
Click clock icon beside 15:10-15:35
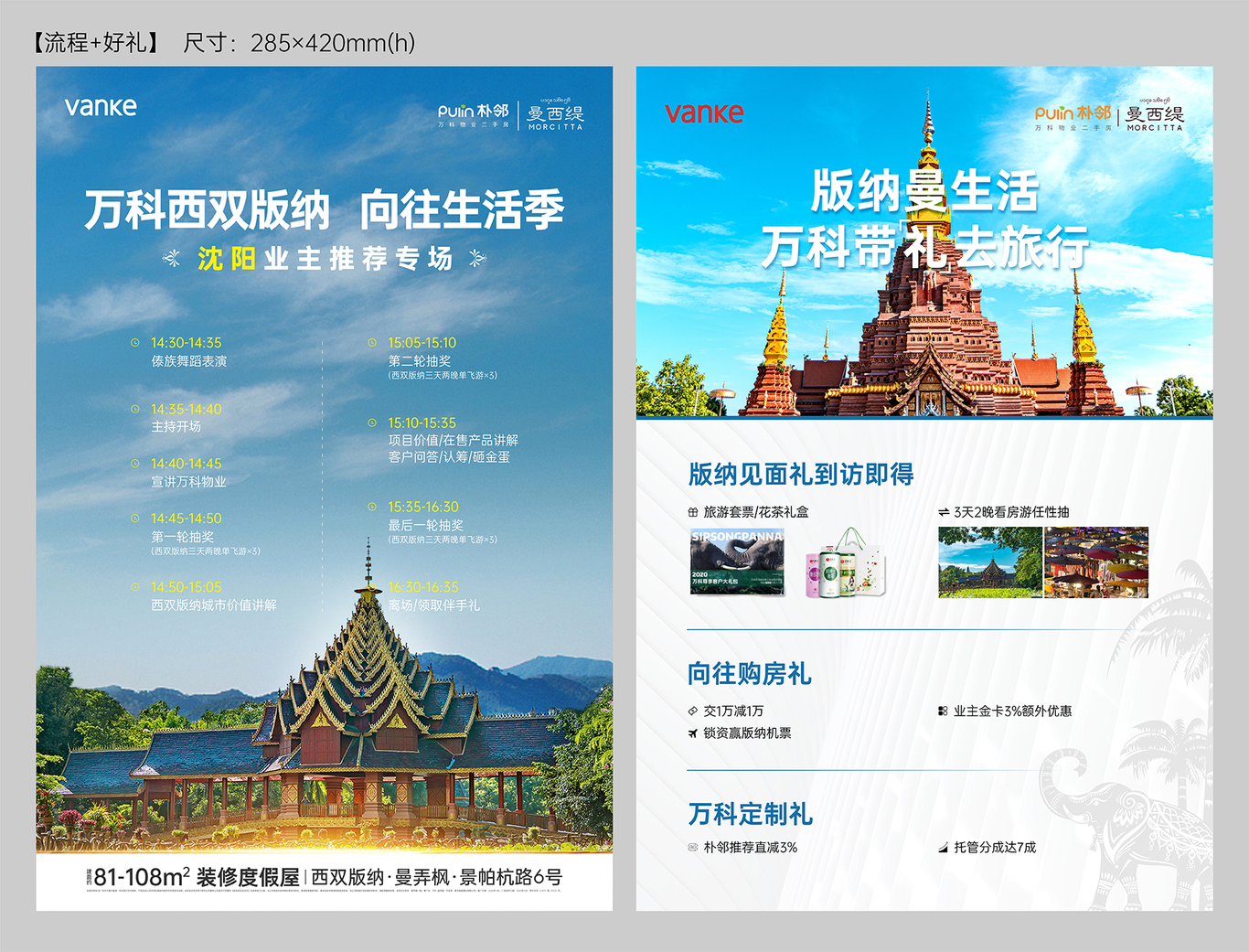coord(372,423)
